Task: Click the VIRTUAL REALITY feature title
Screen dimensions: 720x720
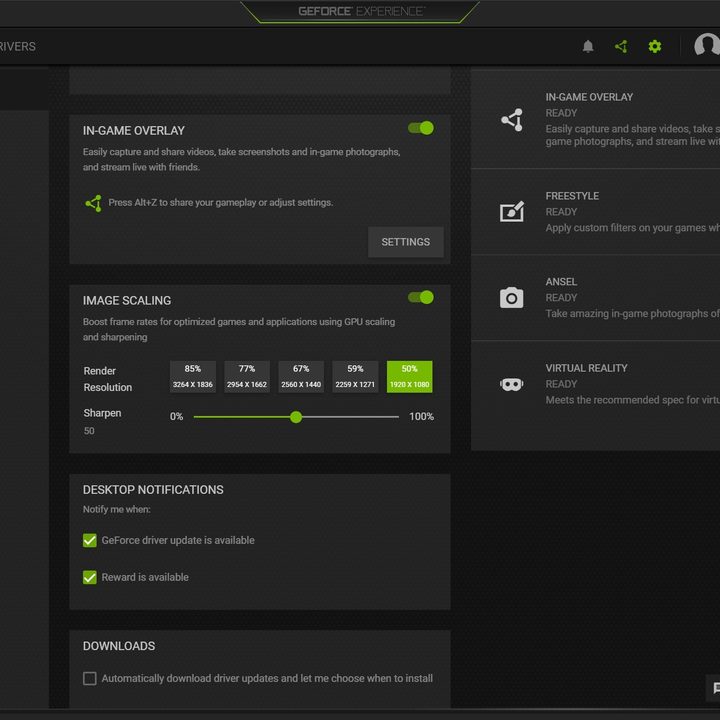Action: click(x=586, y=368)
